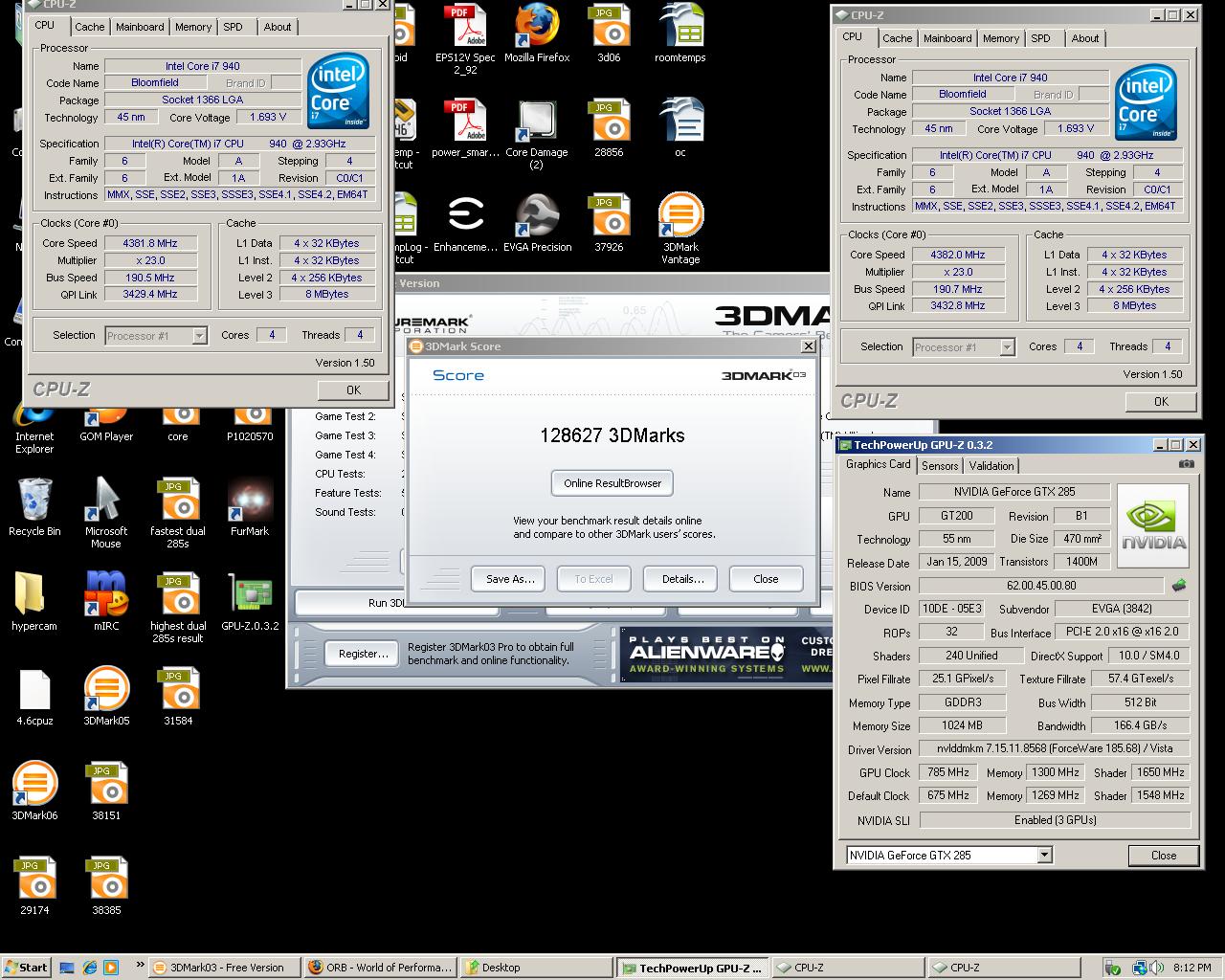Open the oc document icon
The width and height of the screenshot is (1225, 980).
click(680, 128)
